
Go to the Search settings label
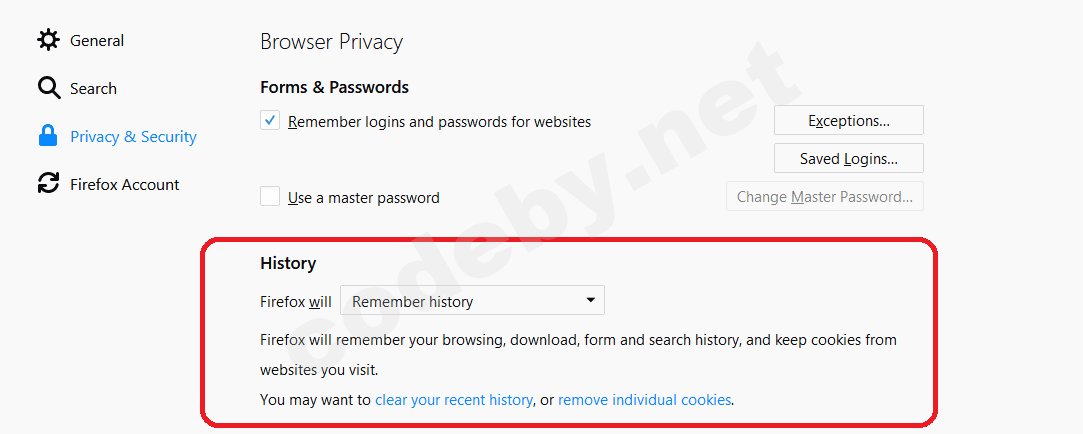tap(93, 89)
